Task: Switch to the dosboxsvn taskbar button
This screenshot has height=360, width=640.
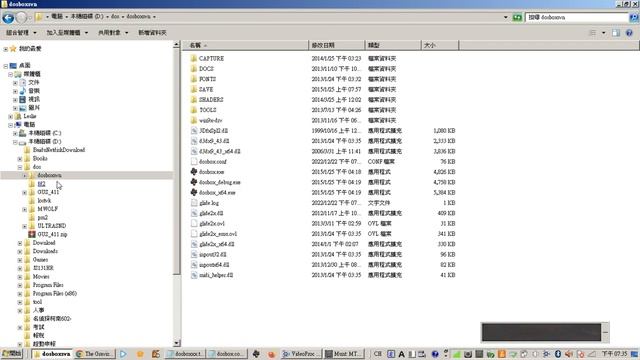Action: coord(52,354)
